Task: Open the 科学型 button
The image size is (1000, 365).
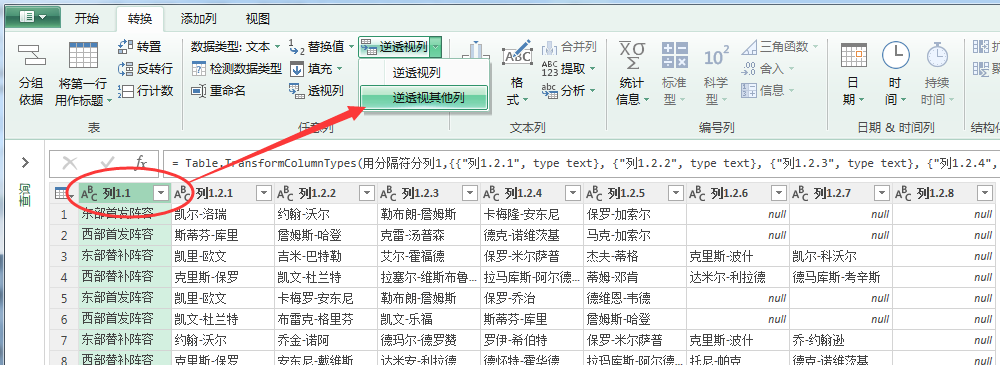Action: 716,74
